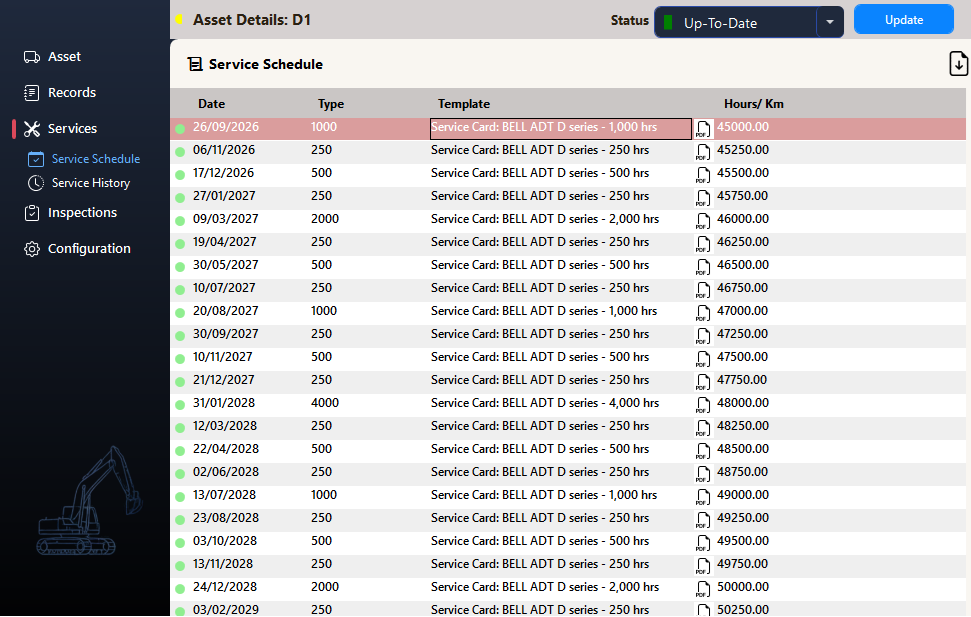Click the Records list icon in sidebar
Viewport: 971px width, 617px height.
point(32,93)
